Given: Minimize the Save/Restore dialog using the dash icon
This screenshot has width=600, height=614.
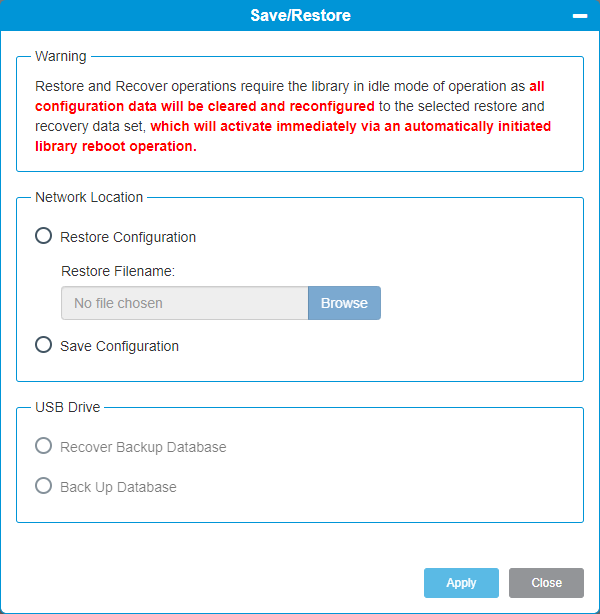Looking at the screenshot, I should [x=580, y=16].
